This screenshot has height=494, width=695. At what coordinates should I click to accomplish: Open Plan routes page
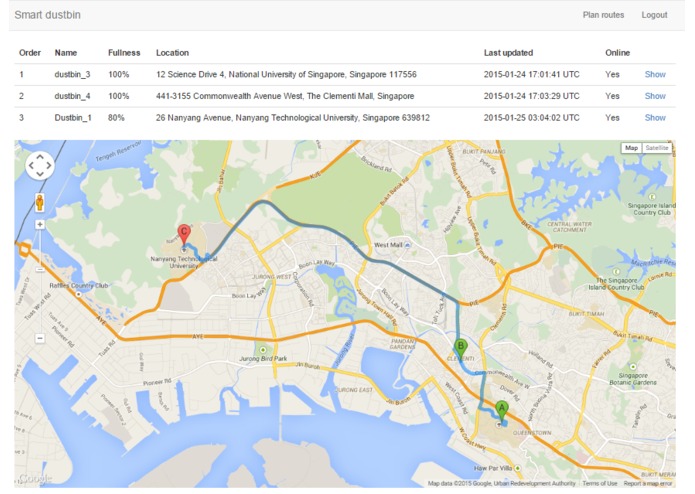tap(603, 15)
